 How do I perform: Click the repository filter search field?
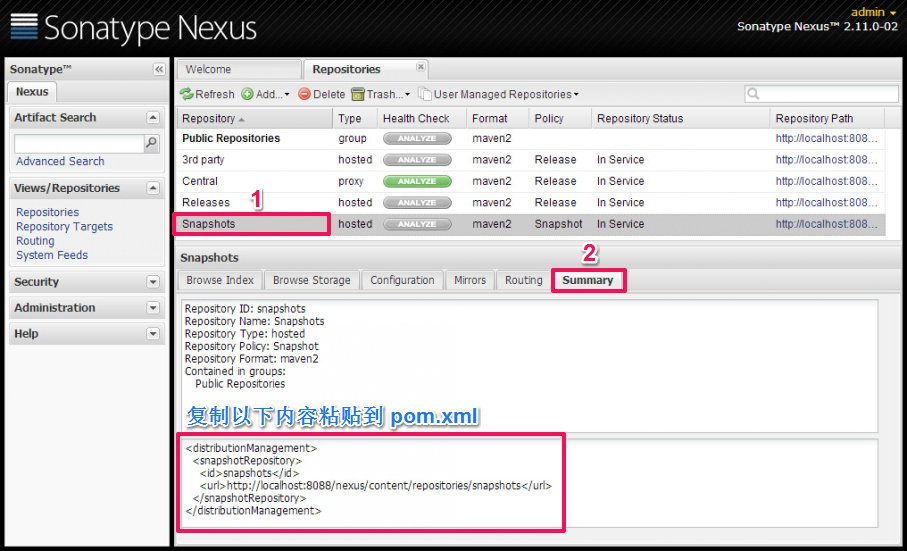point(821,94)
